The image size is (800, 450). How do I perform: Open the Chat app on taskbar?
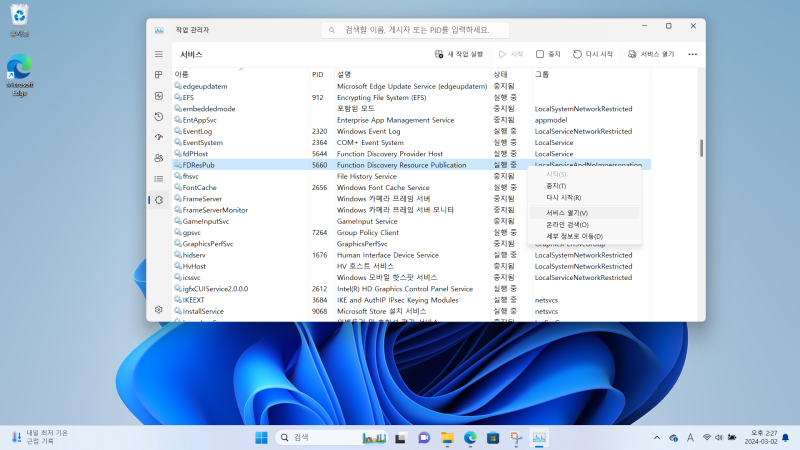click(x=424, y=438)
